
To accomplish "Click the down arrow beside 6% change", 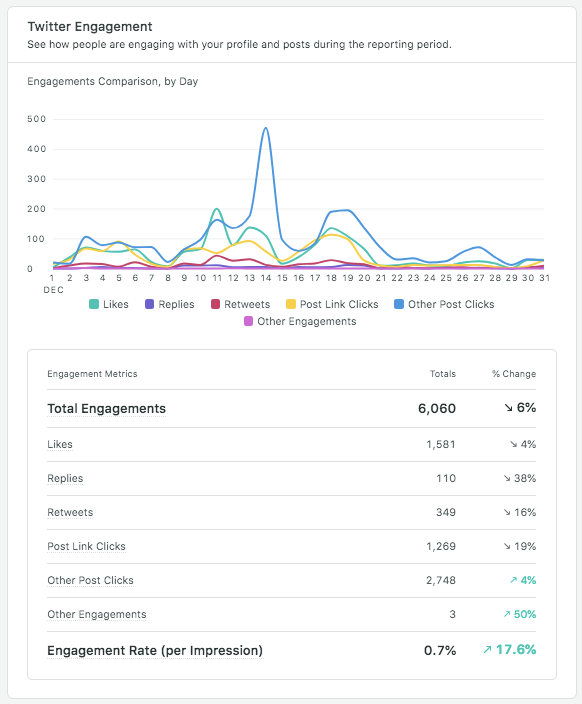I will tap(508, 408).
